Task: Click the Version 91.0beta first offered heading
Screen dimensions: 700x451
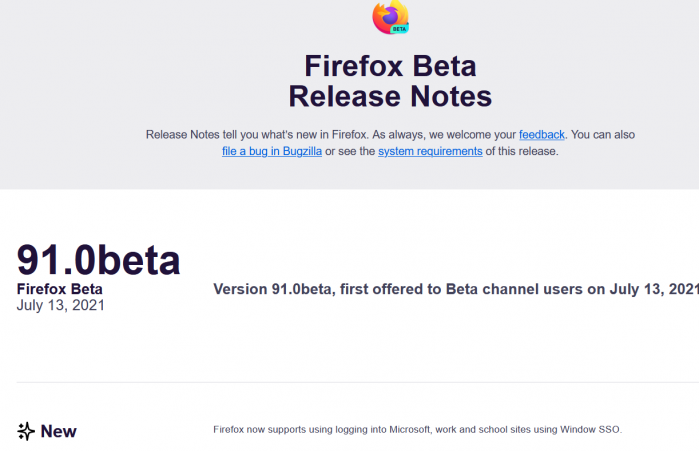Action: tap(456, 289)
